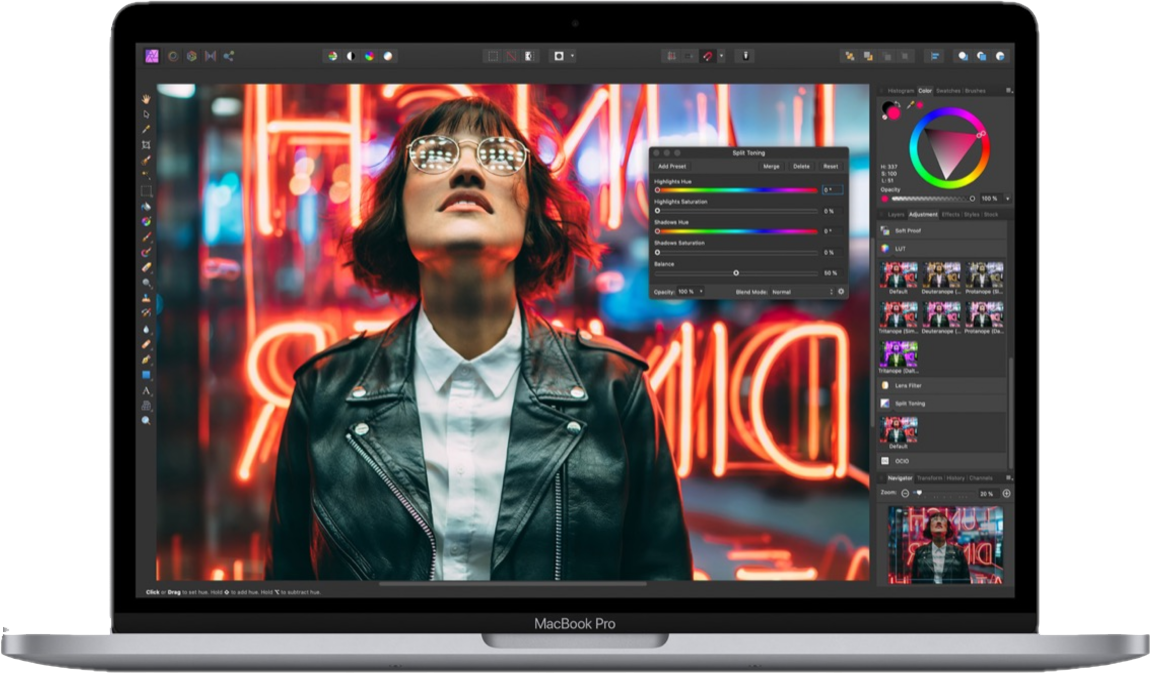The width and height of the screenshot is (1150, 673).
Task: Open the Blend Mode dropdown set to Normal
Action: pyautogui.click(x=800, y=291)
